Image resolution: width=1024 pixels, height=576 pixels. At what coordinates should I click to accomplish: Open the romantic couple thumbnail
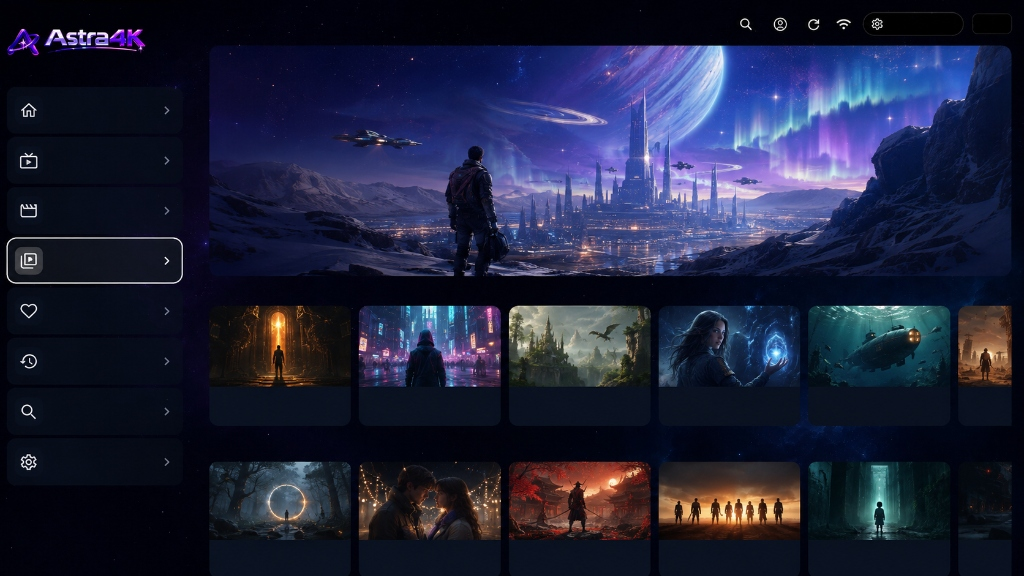430,501
